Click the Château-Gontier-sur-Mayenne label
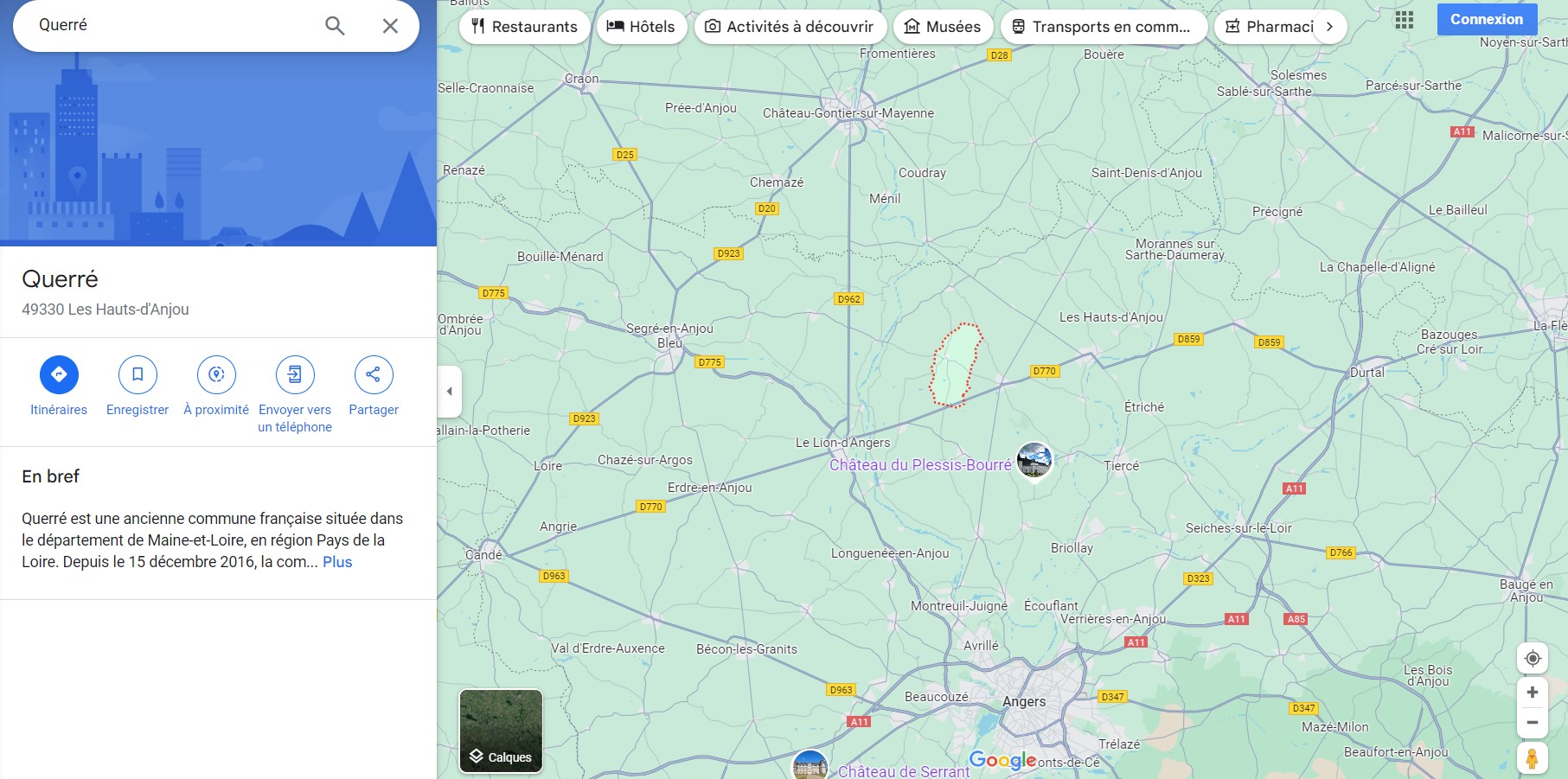The height and width of the screenshot is (779, 1568). 848,113
